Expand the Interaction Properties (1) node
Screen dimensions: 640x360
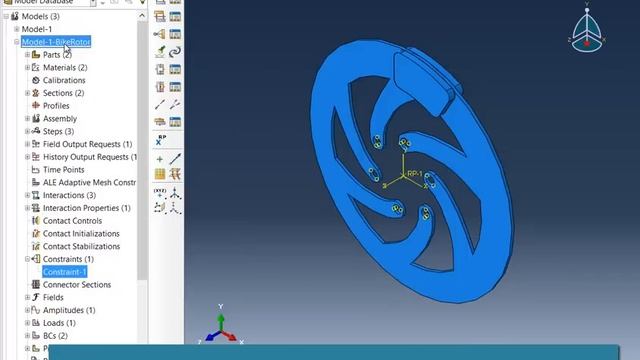pyautogui.click(x=27, y=208)
